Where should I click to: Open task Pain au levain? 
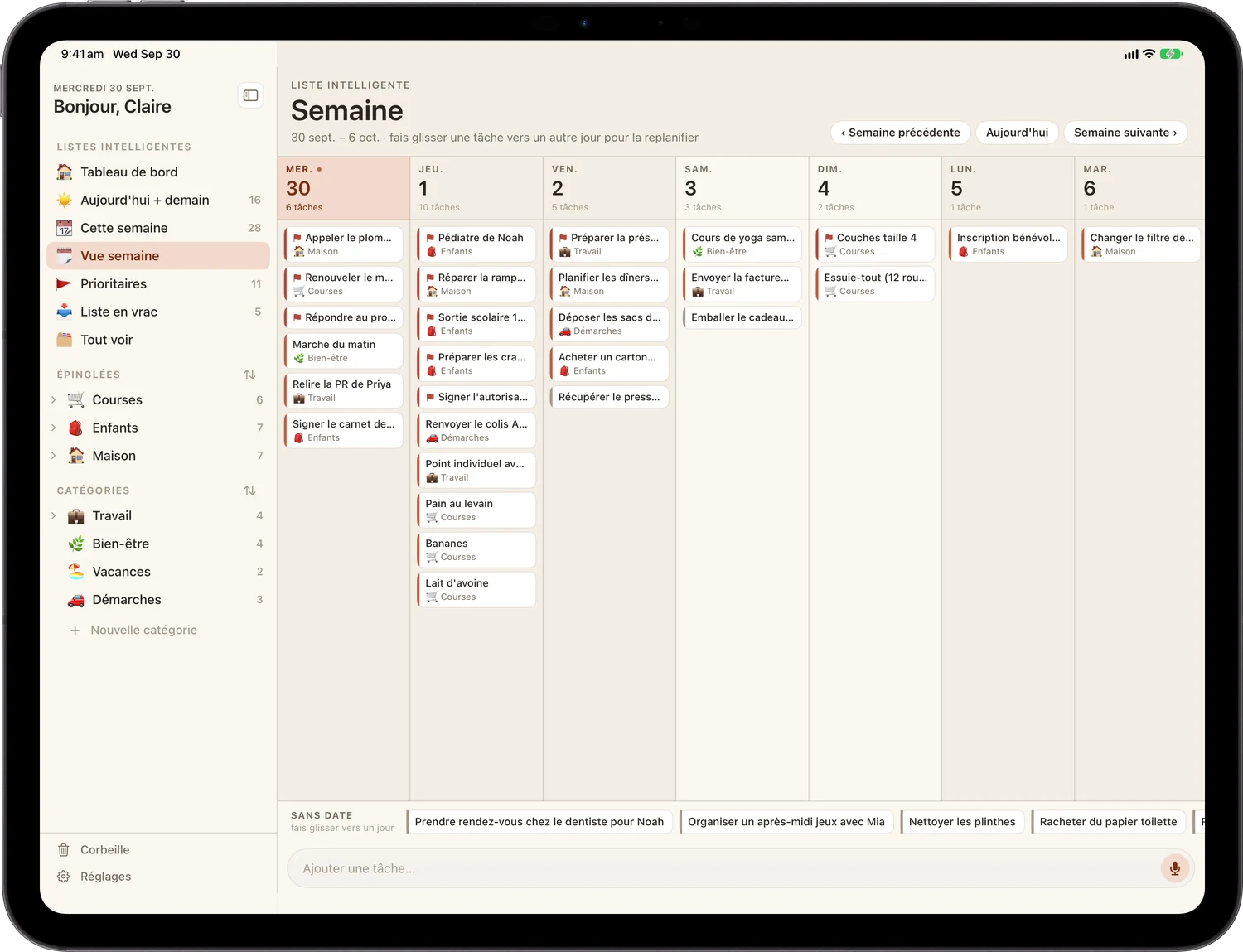pos(476,510)
